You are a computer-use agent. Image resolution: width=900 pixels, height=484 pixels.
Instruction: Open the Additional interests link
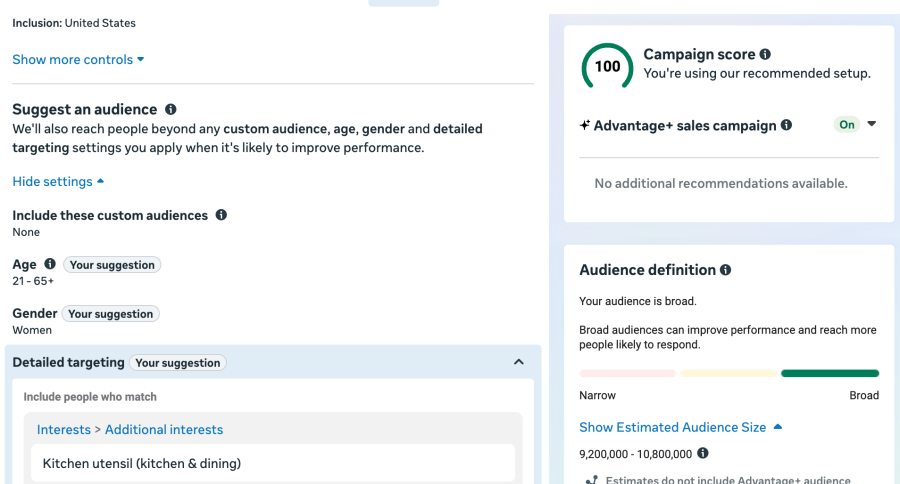164,429
